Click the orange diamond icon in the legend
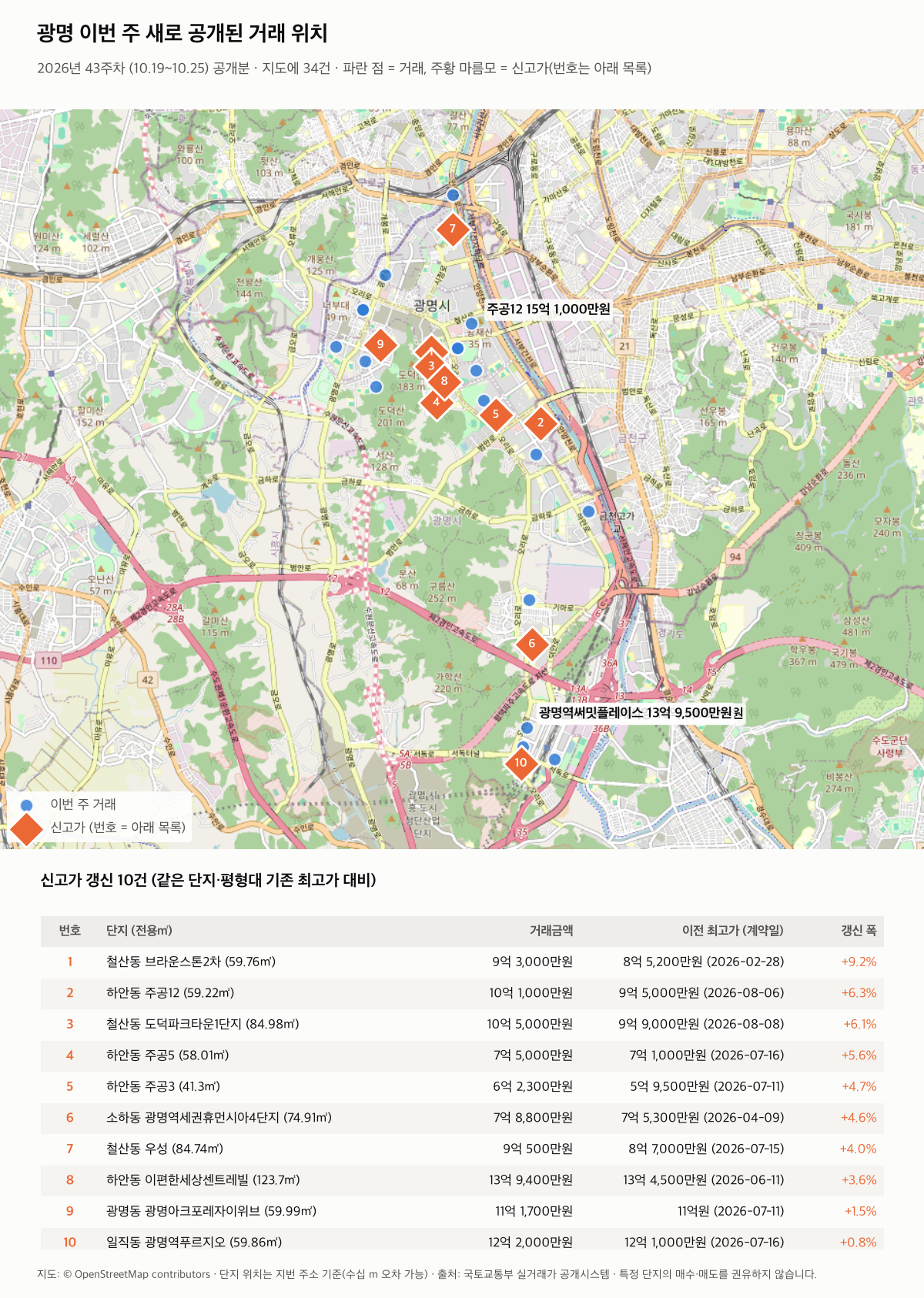924x1298 pixels. tap(27, 828)
